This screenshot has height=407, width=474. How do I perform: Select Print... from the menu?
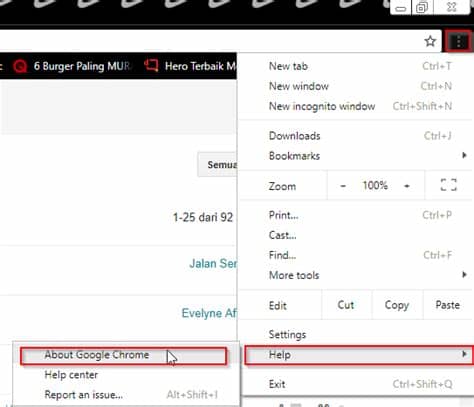pos(356,215)
